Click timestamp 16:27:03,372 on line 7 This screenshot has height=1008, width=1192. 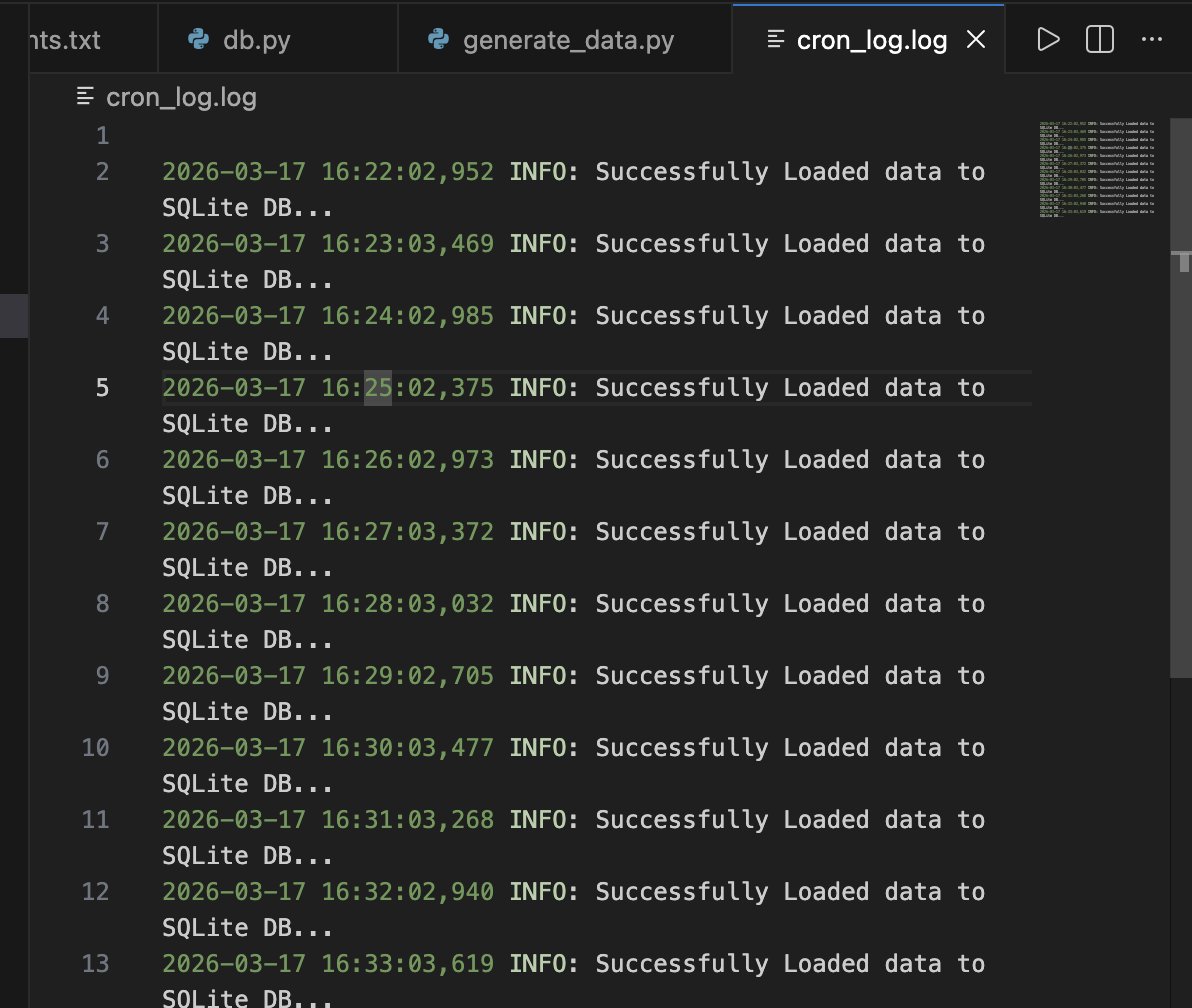tap(407, 532)
